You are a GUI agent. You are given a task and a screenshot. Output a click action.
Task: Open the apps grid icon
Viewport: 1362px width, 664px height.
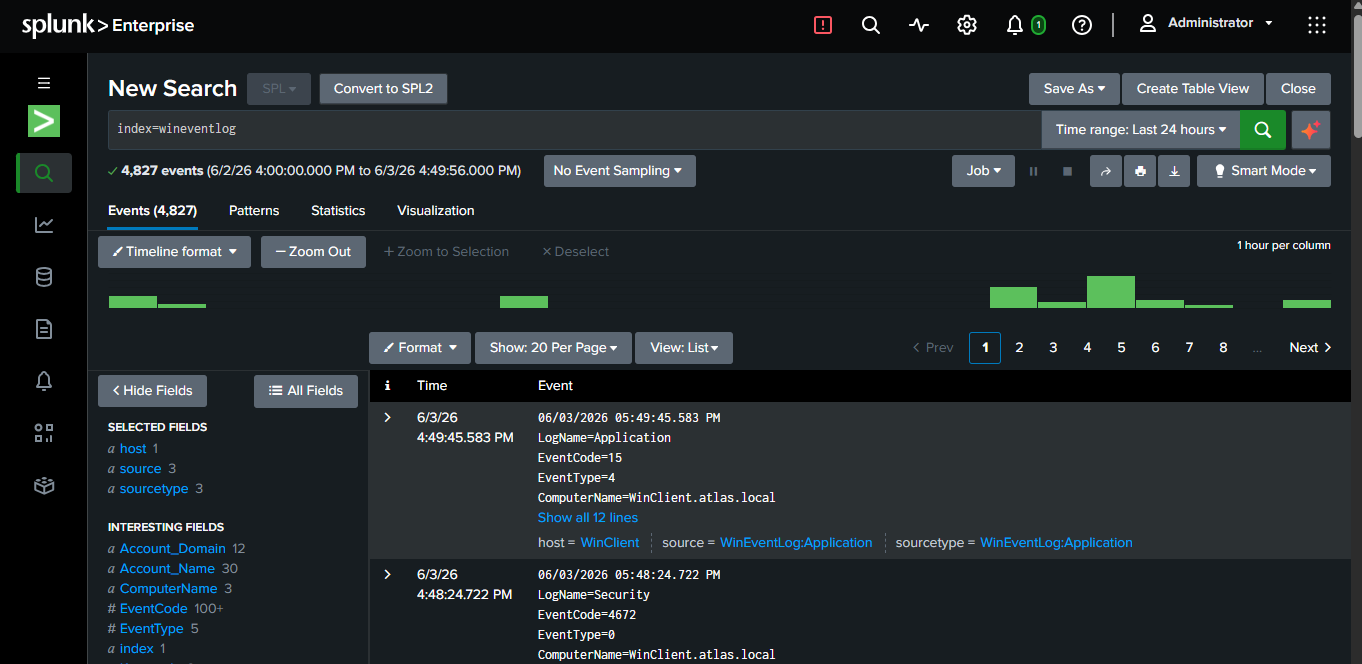point(1317,26)
